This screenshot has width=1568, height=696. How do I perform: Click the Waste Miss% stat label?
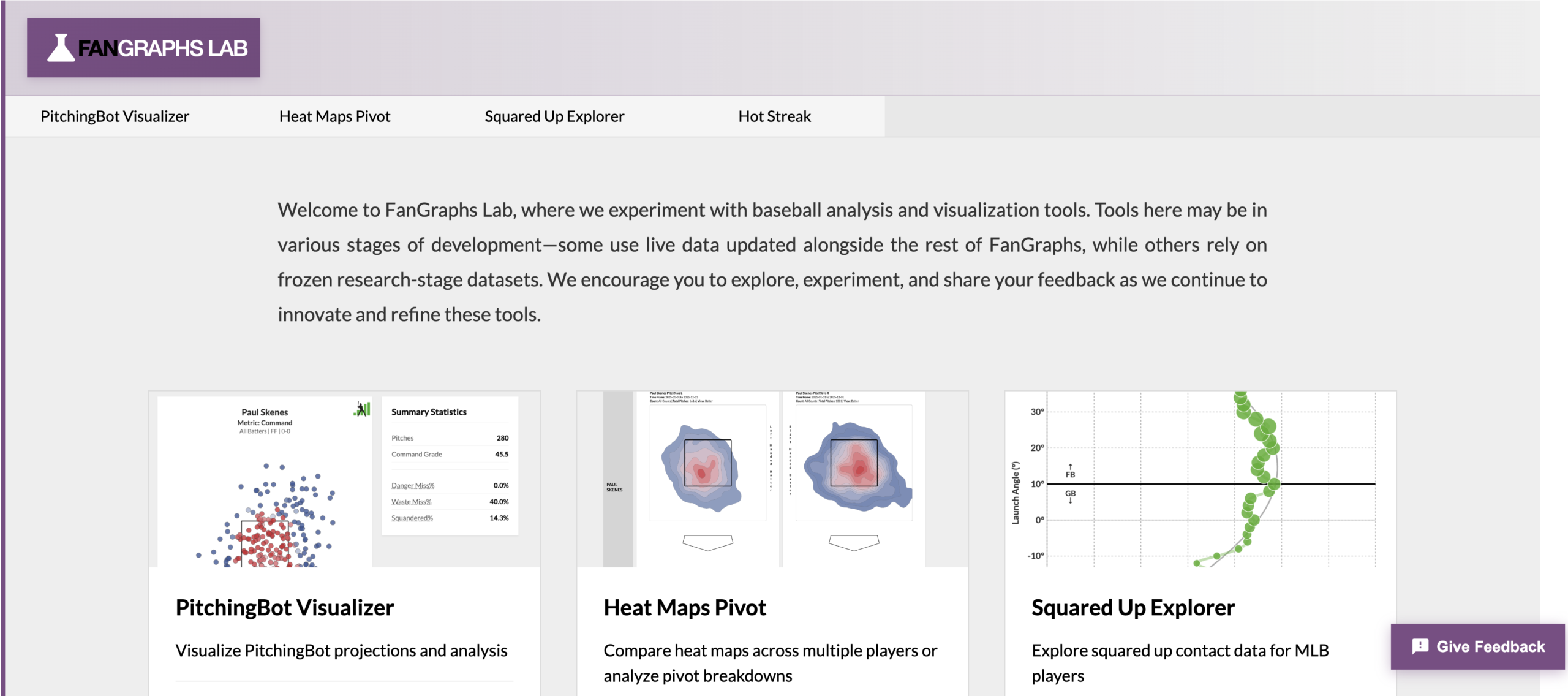tap(412, 502)
